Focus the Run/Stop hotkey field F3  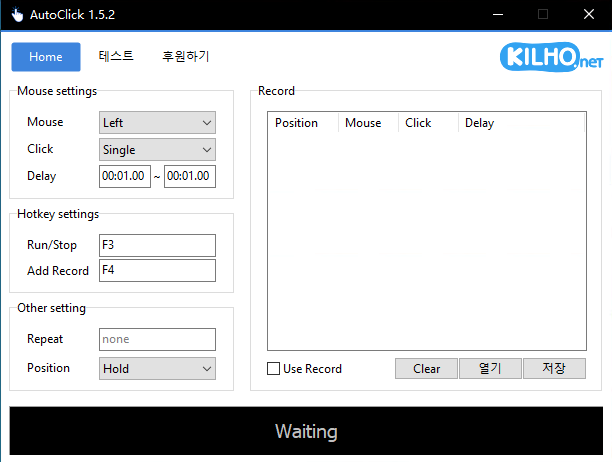pos(157,245)
